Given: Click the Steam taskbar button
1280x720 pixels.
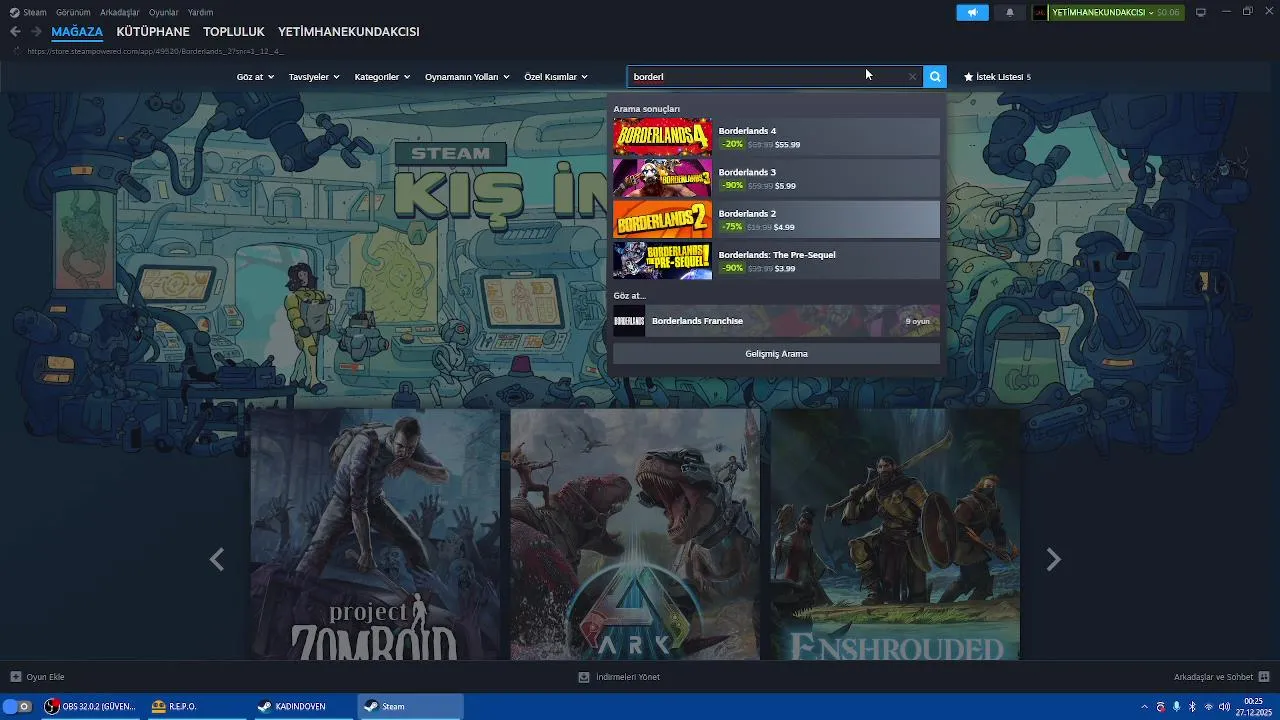Looking at the screenshot, I should click(410, 706).
